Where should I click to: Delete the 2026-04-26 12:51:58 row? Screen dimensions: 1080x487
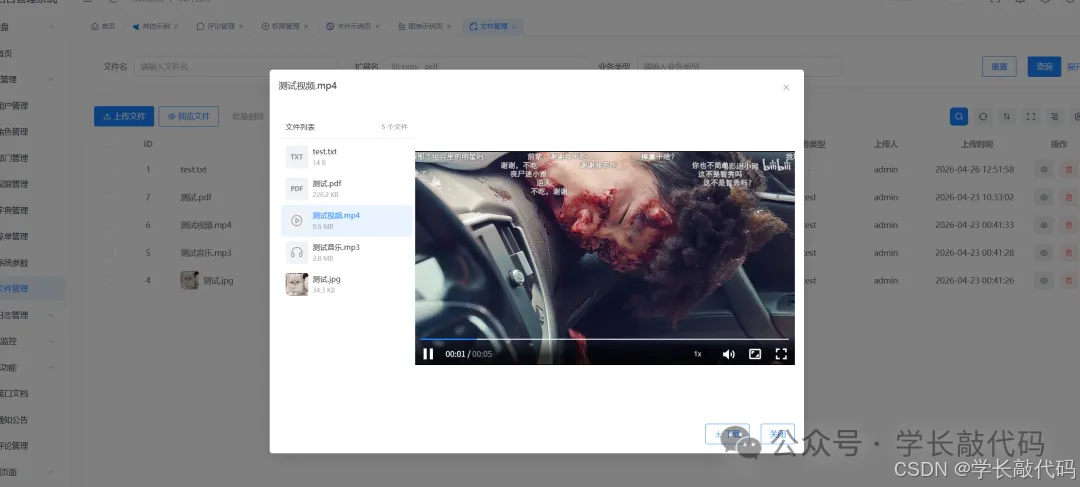1069,169
